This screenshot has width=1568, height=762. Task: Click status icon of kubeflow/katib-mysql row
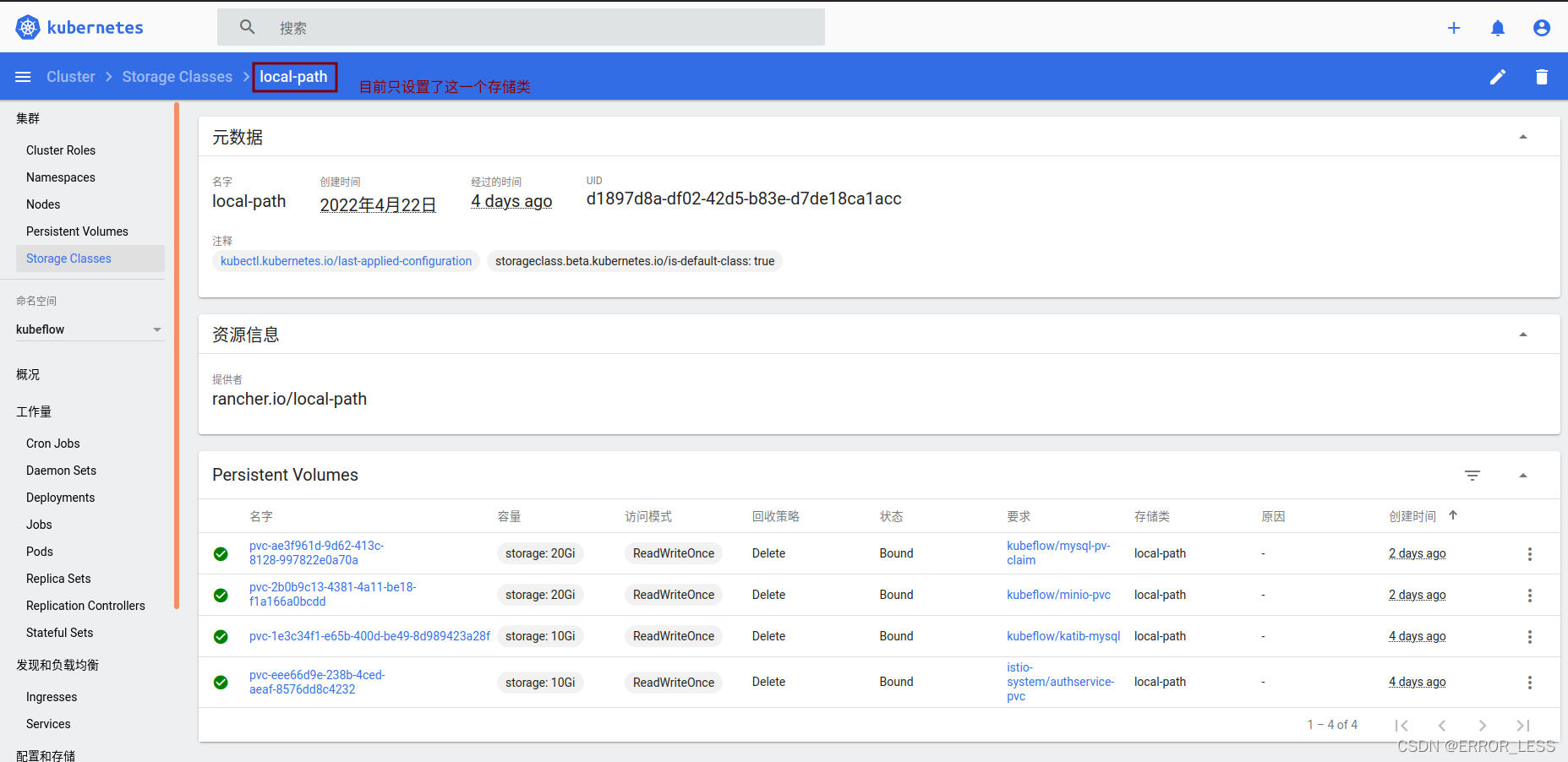pyautogui.click(x=221, y=637)
